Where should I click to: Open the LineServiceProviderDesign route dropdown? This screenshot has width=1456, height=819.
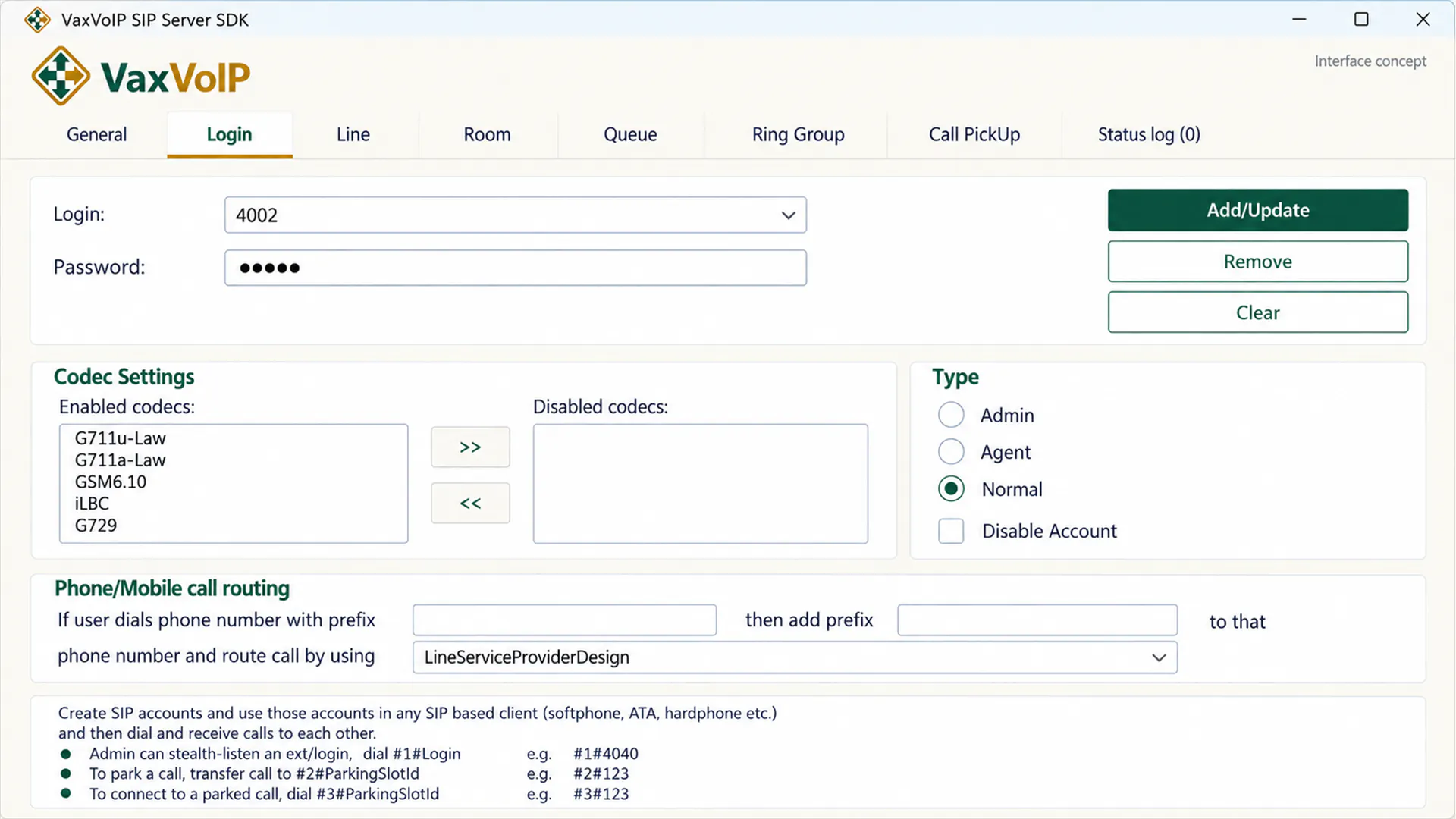[795, 657]
